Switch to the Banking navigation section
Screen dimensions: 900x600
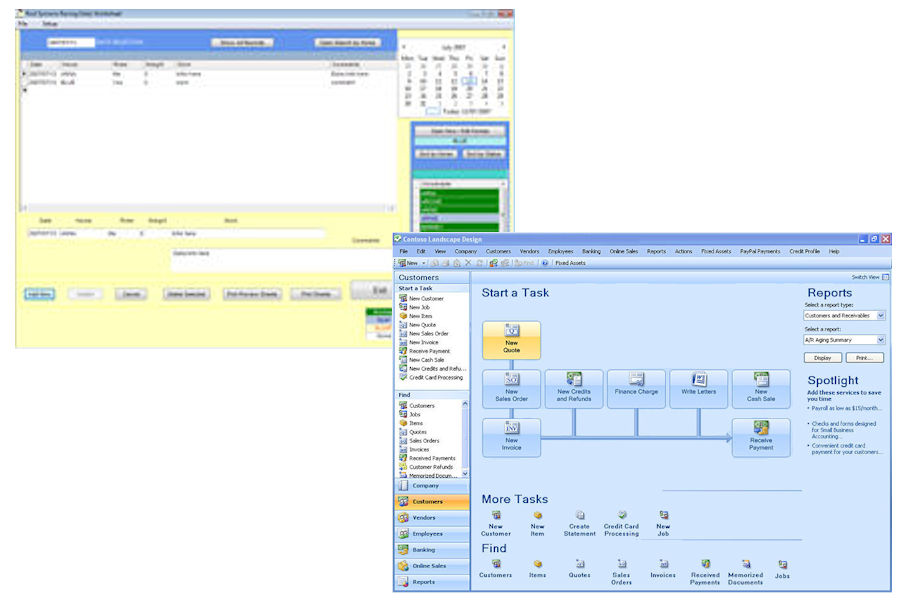[431, 550]
